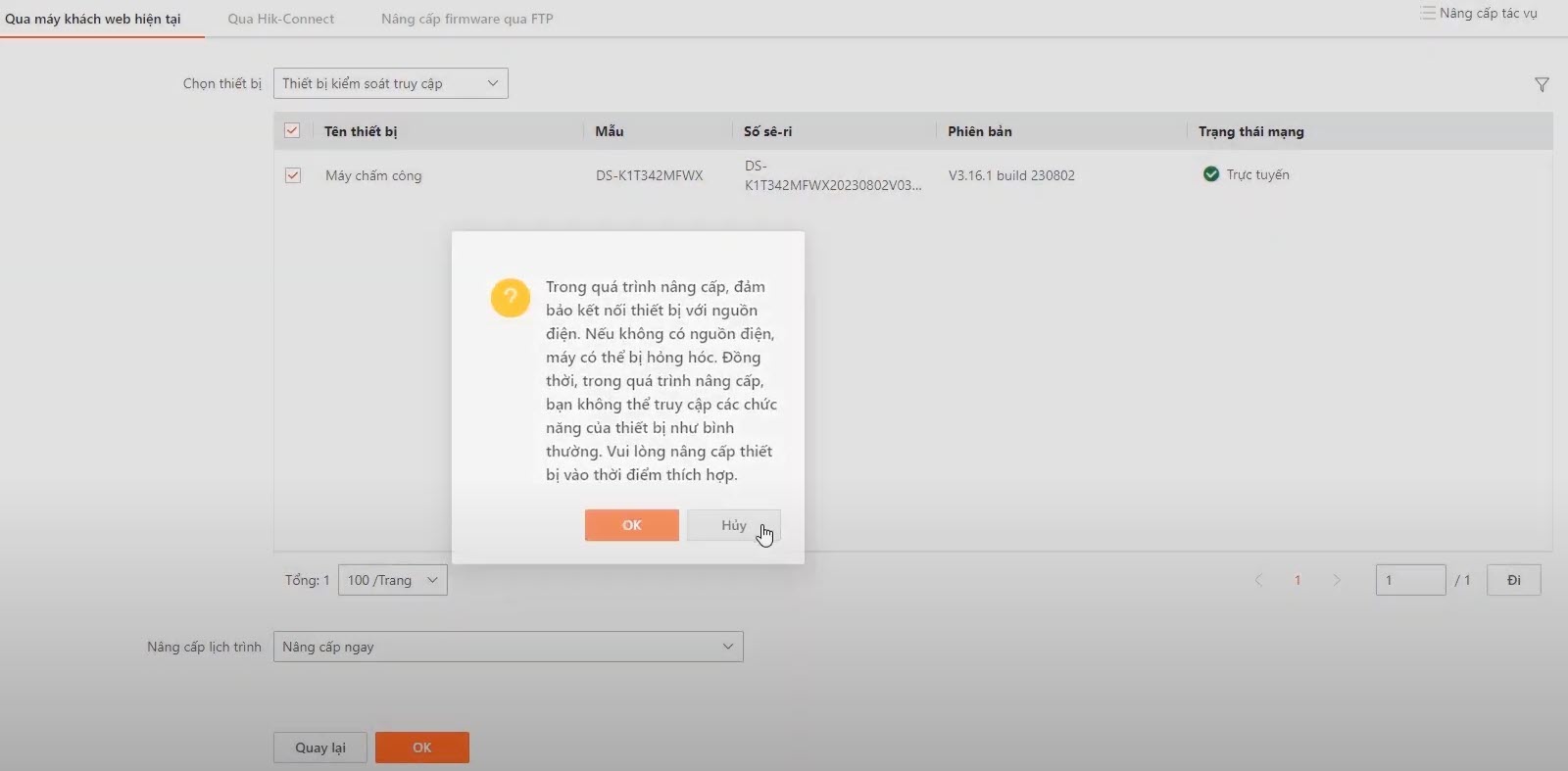Image resolution: width=1568 pixels, height=771 pixels.
Task: Click the filter funnel icon
Action: coord(1542,85)
